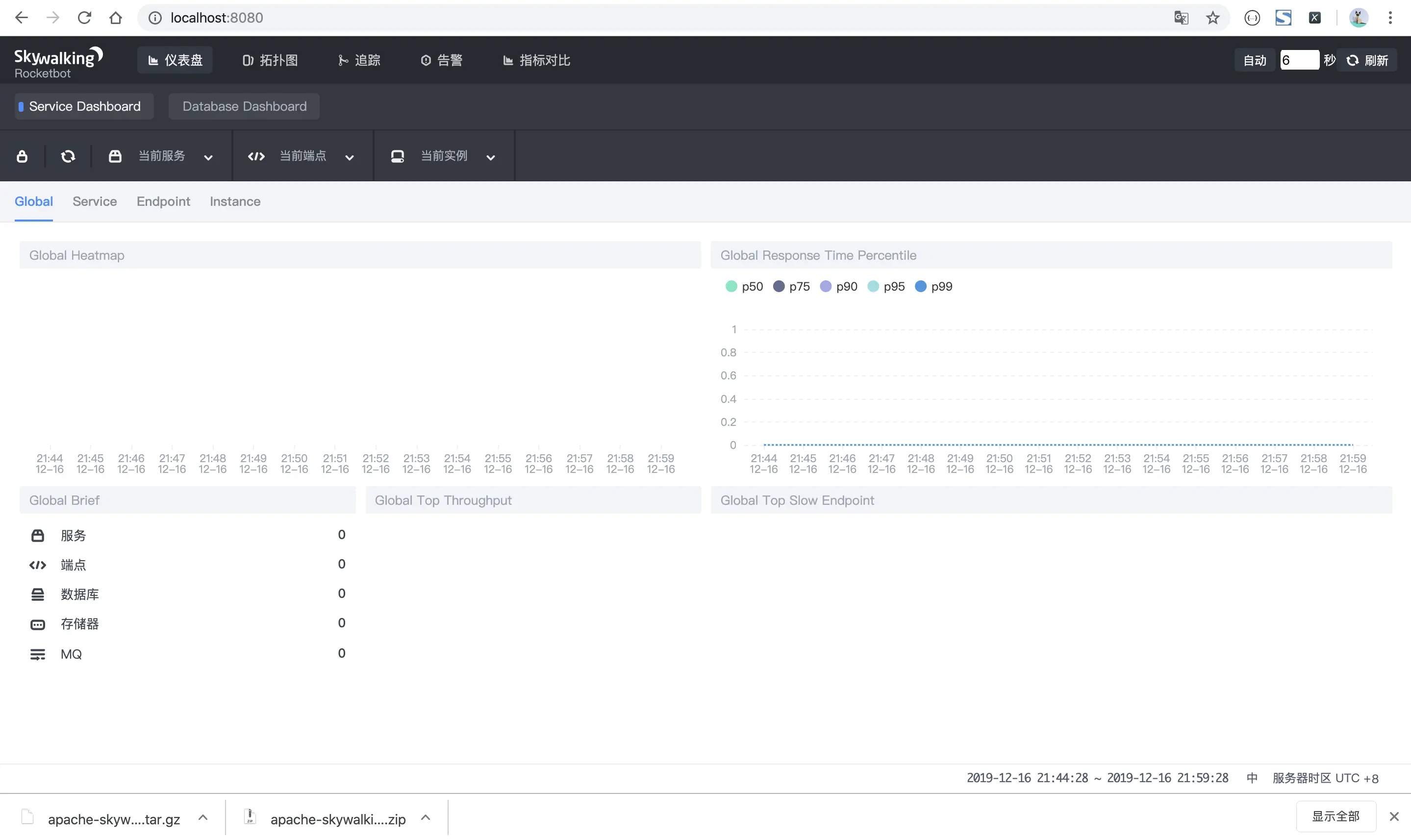This screenshot has height=840, width=1411.
Task: Reload the page with the browser refresh icon
Action: pyautogui.click(x=84, y=18)
